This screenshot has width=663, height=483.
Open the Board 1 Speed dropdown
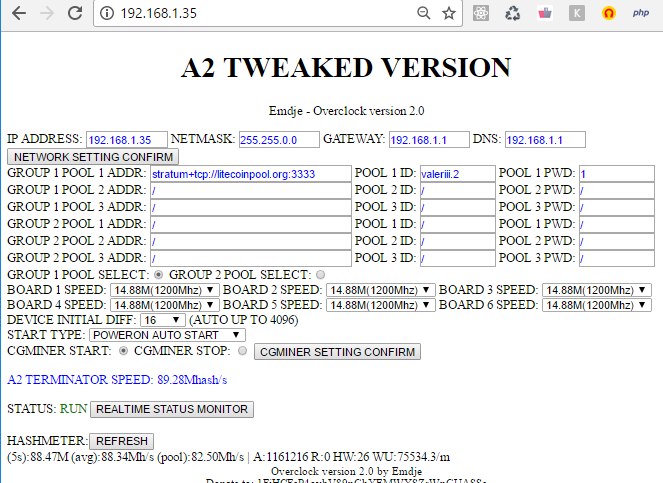point(164,290)
